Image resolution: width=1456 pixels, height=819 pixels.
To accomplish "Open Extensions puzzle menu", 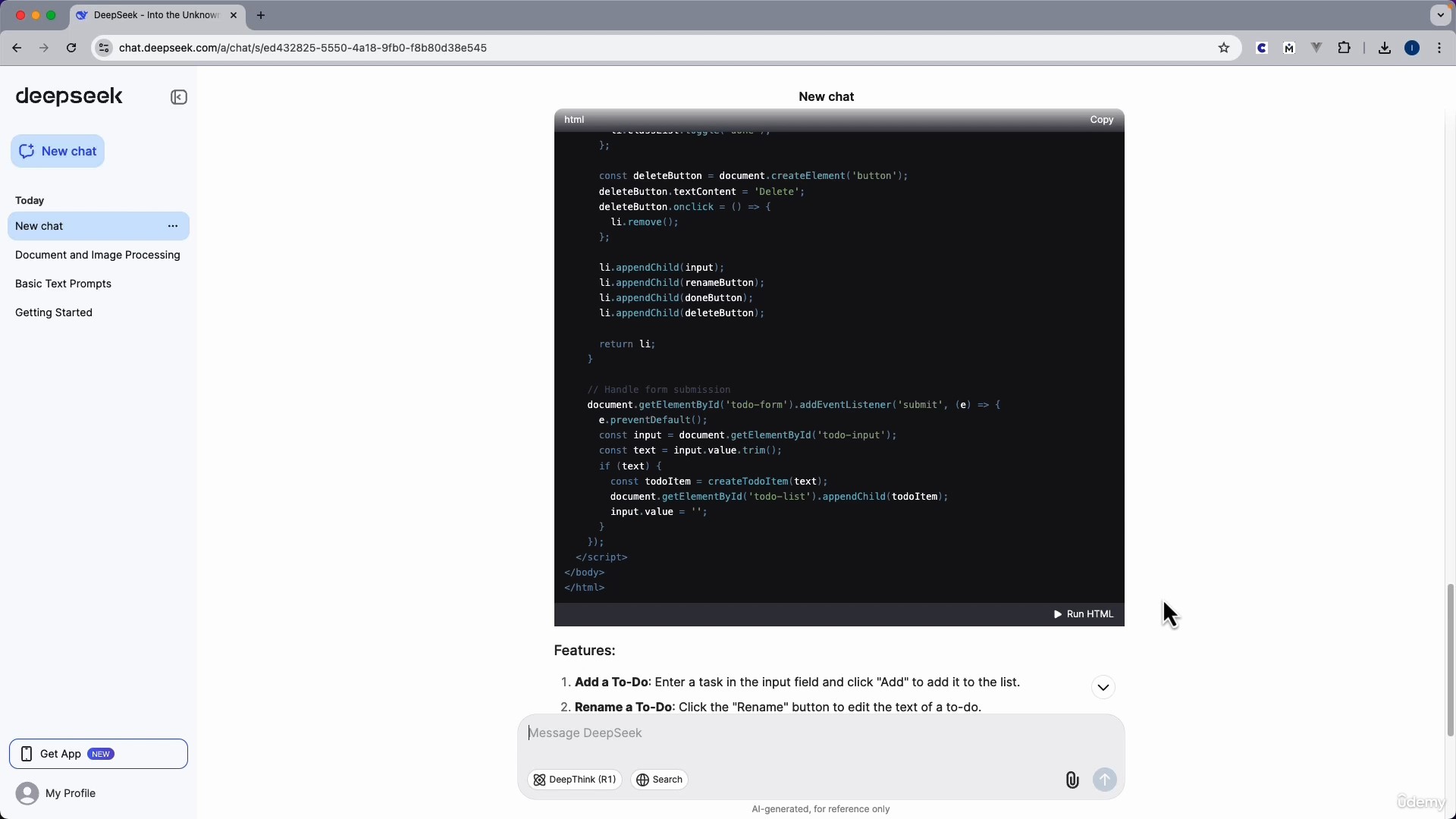I will pyautogui.click(x=1345, y=48).
